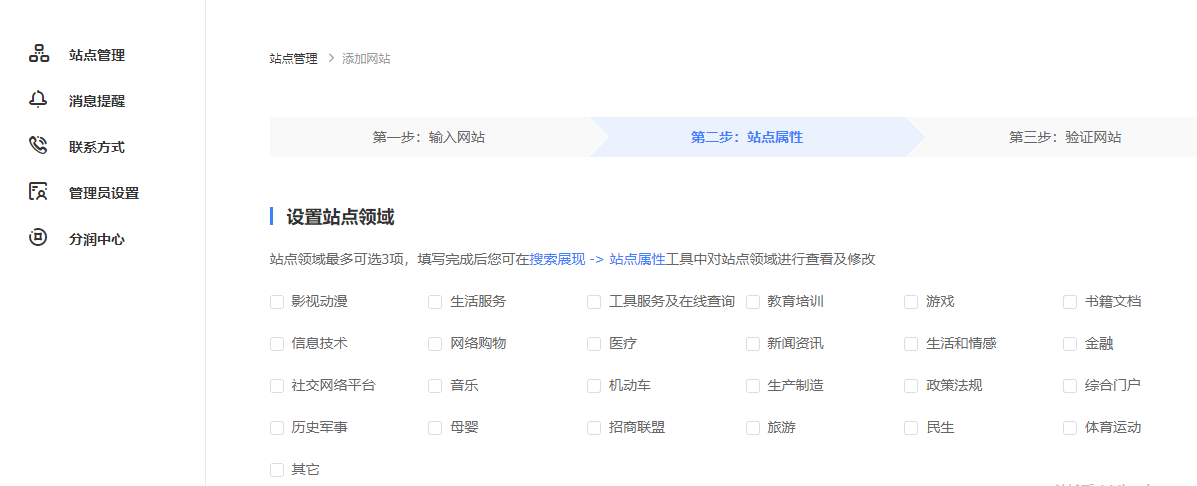Click the 管理员设置 admin icon

coord(38,192)
